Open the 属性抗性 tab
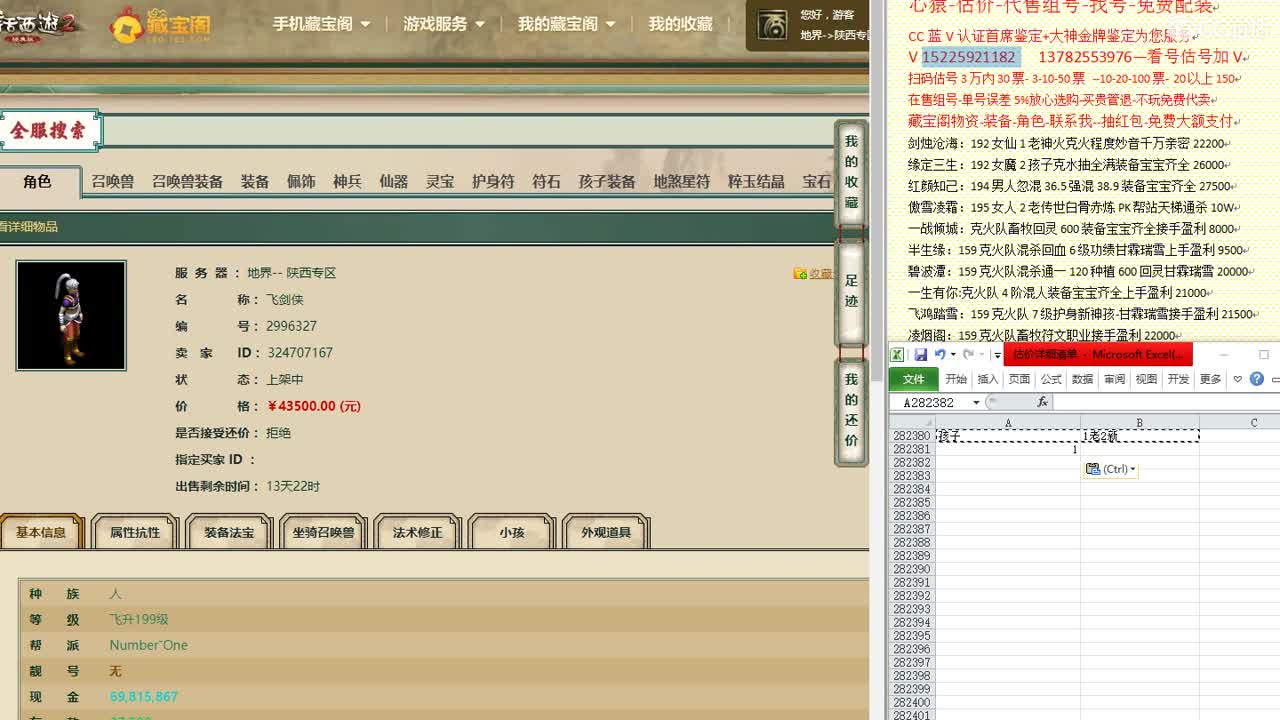 tap(135, 533)
